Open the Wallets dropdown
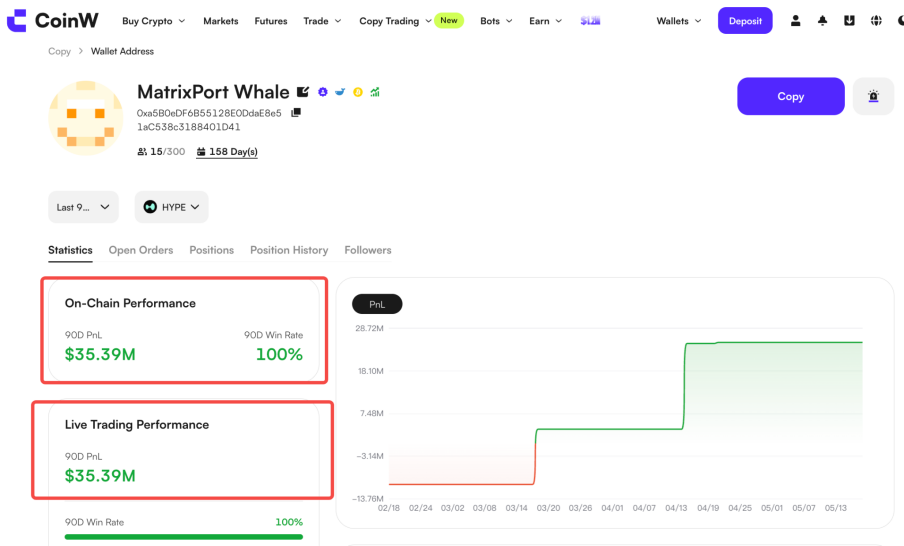 (679, 21)
